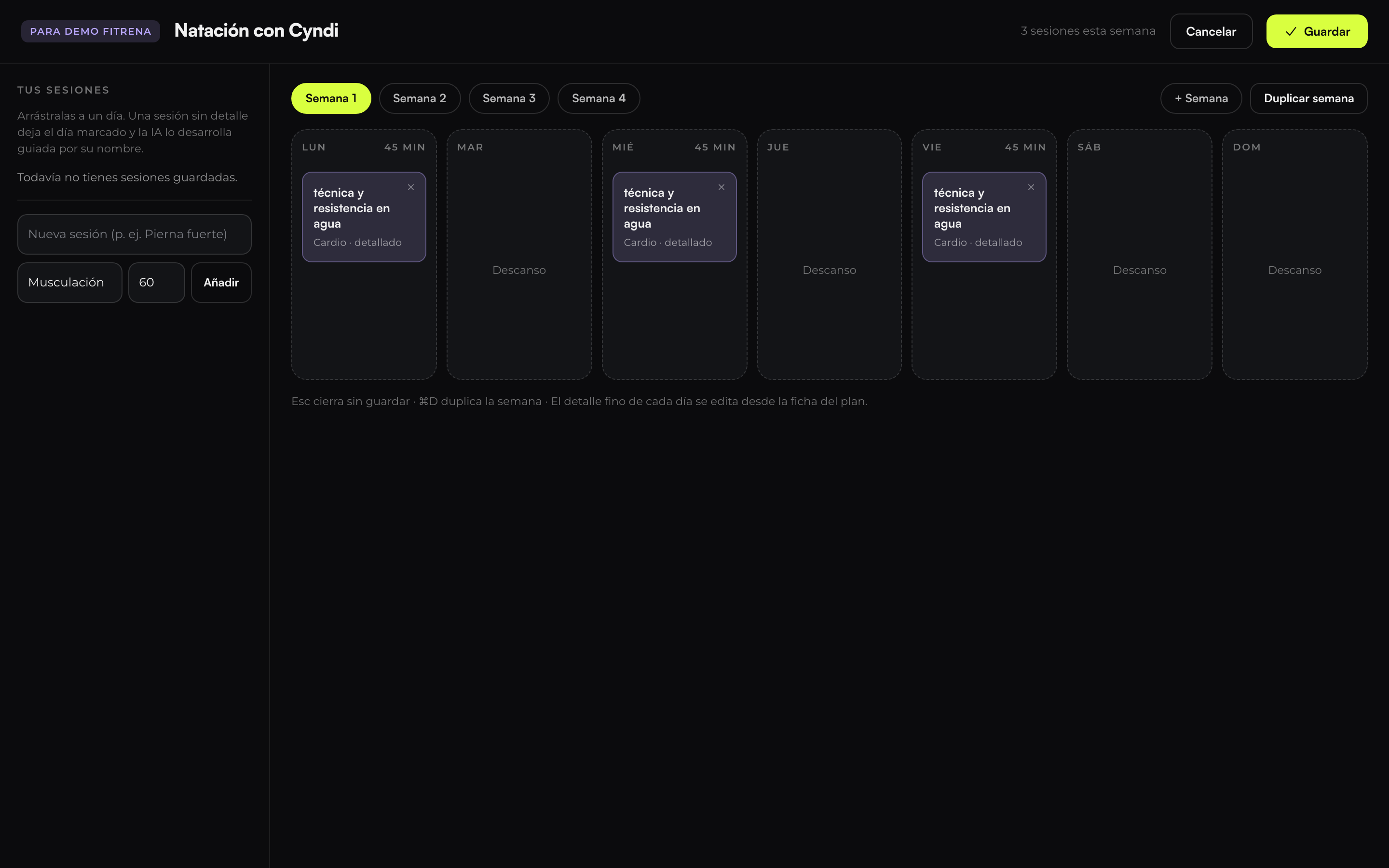Click the duration field showing 60
The width and height of the screenshot is (1389, 868).
[157, 283]
